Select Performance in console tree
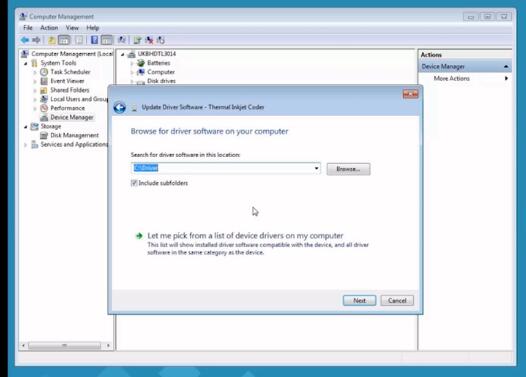 click(67, 108)
